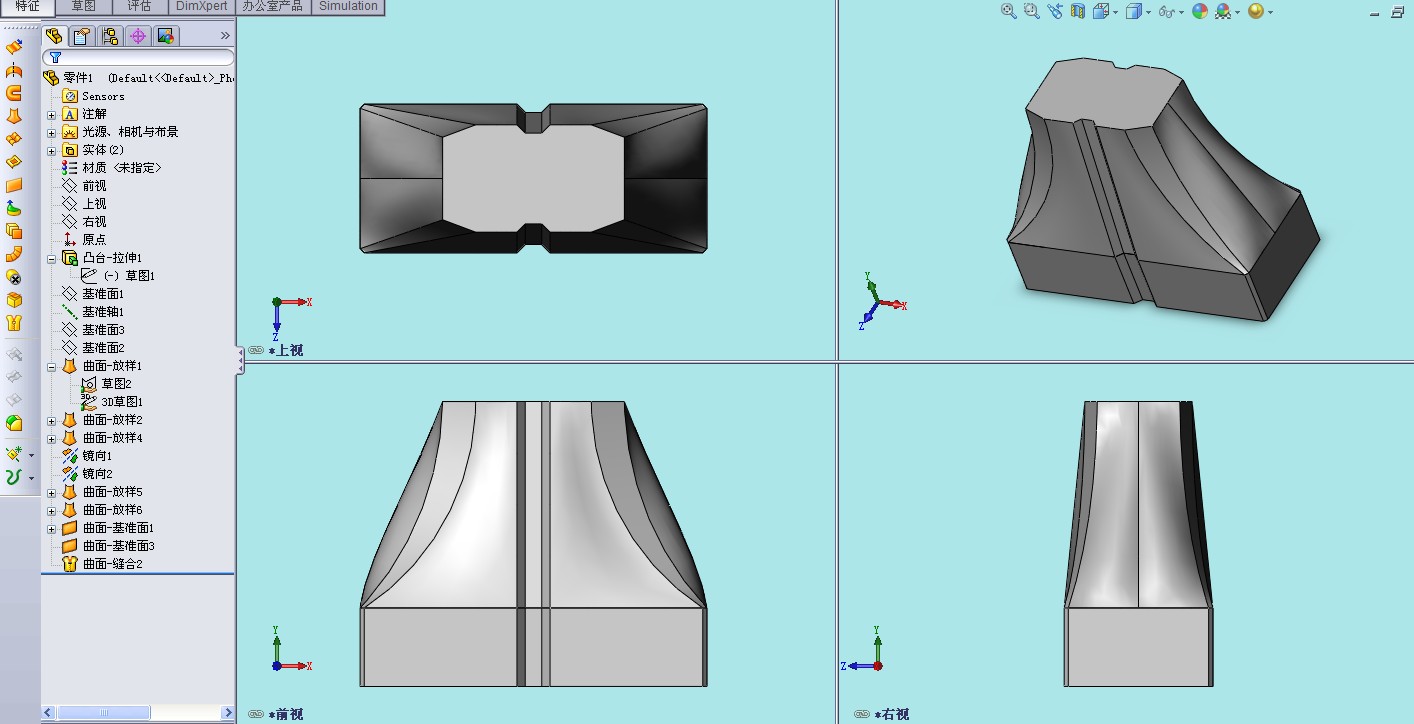Select the 原点 origin item
Image resolution: width=1414 pixels, height=724 pixels.
coord(84,240)
